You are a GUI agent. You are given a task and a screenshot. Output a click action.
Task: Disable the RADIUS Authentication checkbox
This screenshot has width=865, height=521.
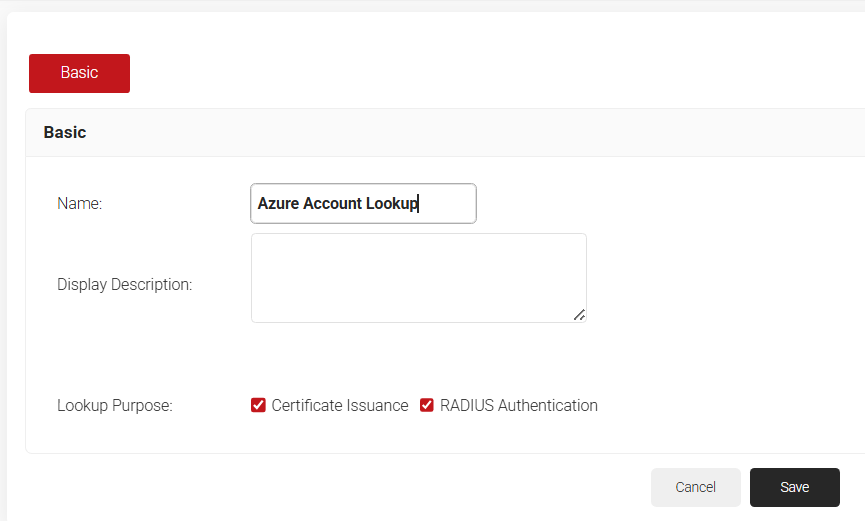(x=427, y=405)
